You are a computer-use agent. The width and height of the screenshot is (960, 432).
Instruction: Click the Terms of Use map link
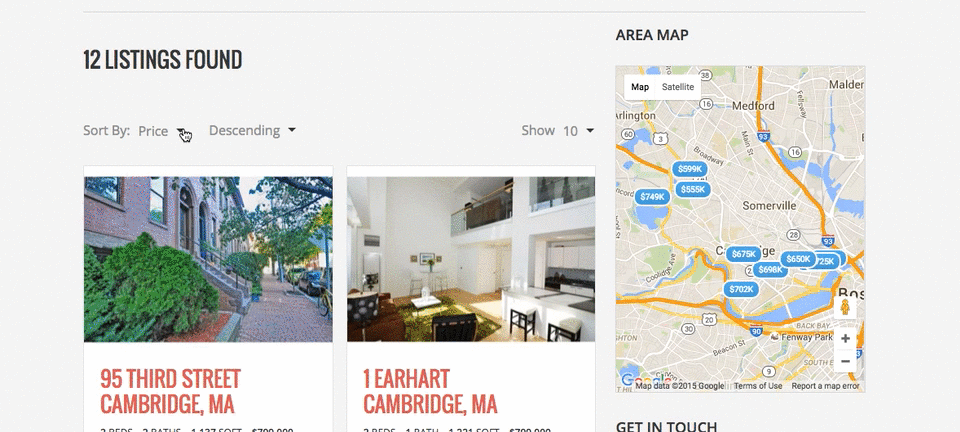pyautogui.click(x=758, y=386)
